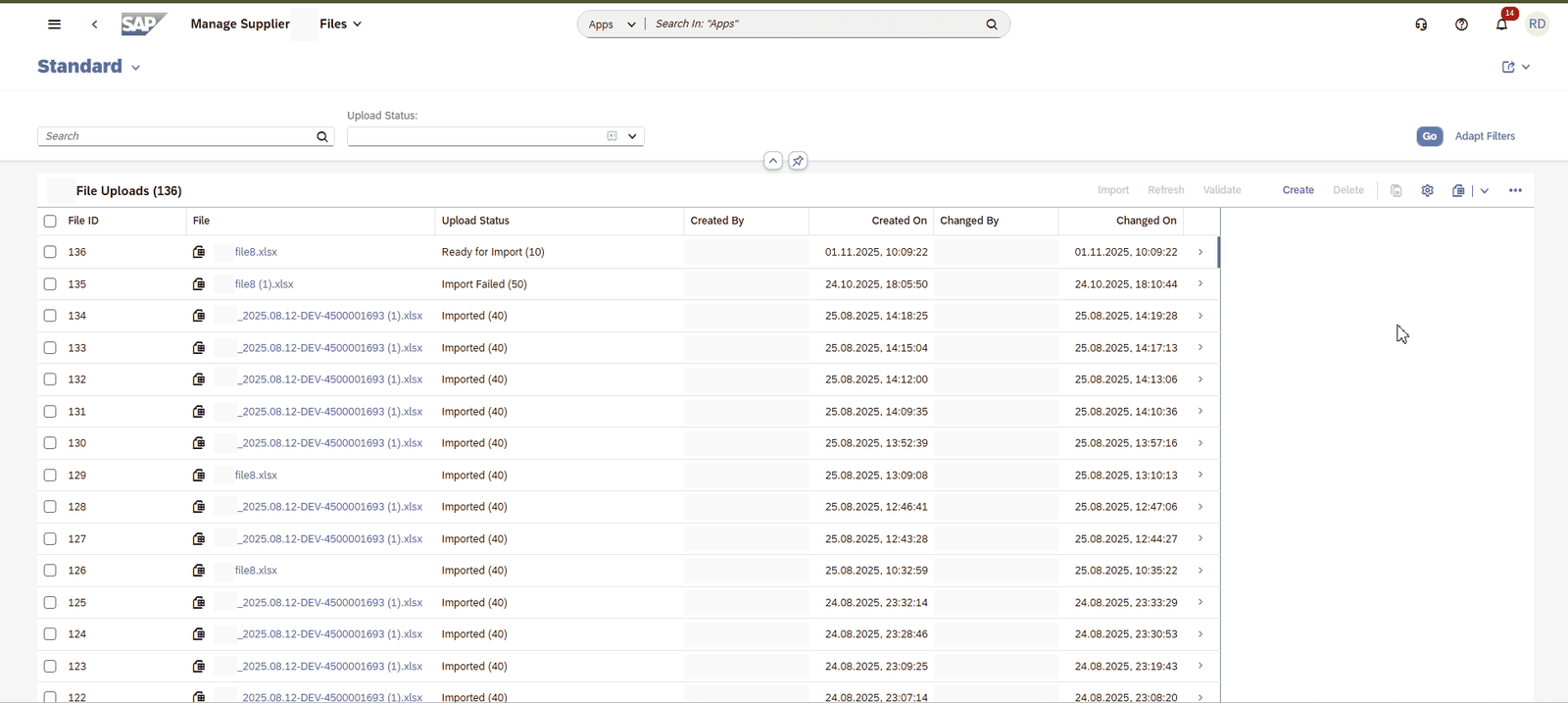Screen dimensions: 1568x703
Task: Open table settings gear icon
Action: [1427, 190]
